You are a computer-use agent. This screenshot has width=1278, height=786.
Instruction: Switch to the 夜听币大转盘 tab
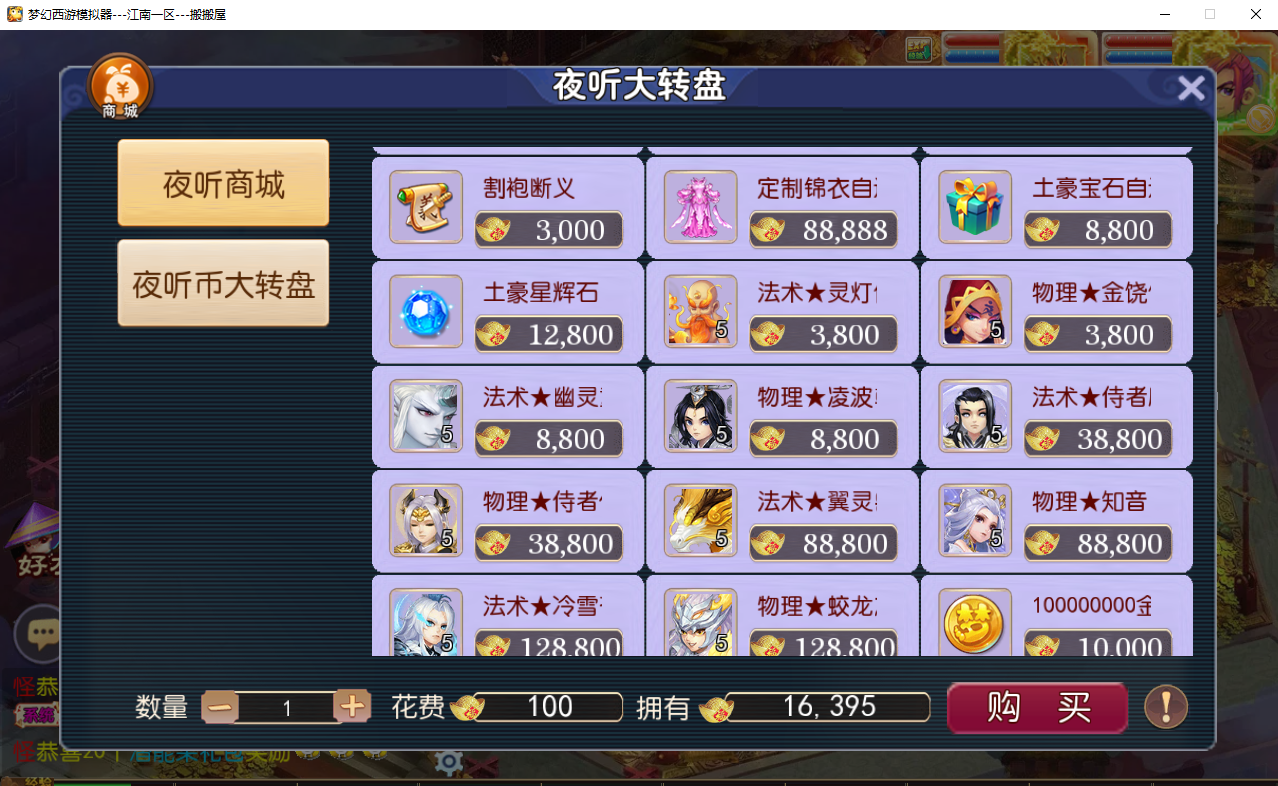coord(224,284)
